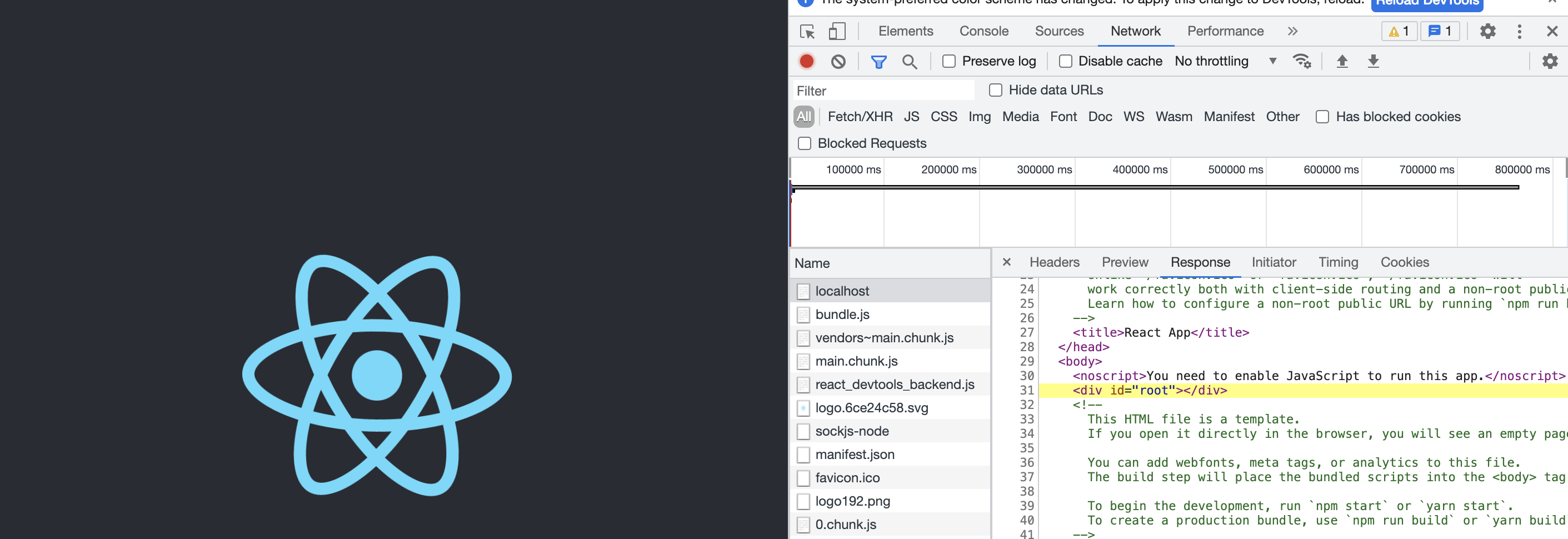1568x539 pixels.
Task: Clear the network log
Action: (838, 62)
